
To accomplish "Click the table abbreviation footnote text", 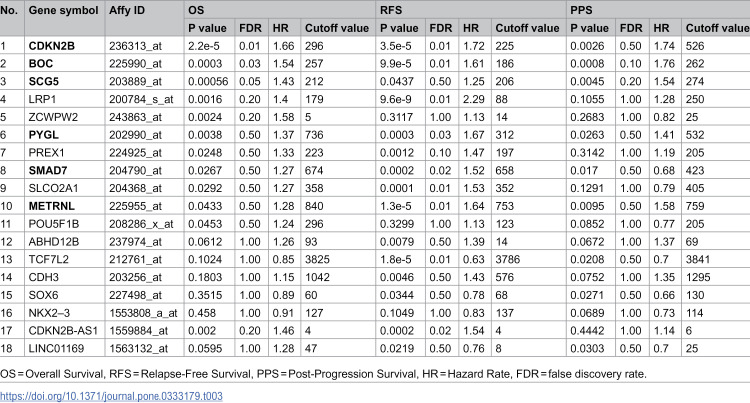I will [323, 374].
